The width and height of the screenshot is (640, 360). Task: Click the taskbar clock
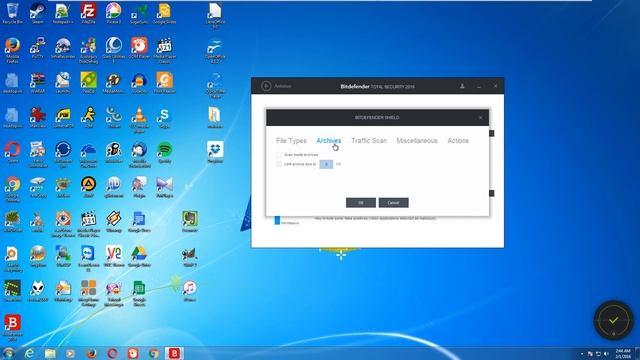[622, 353]
